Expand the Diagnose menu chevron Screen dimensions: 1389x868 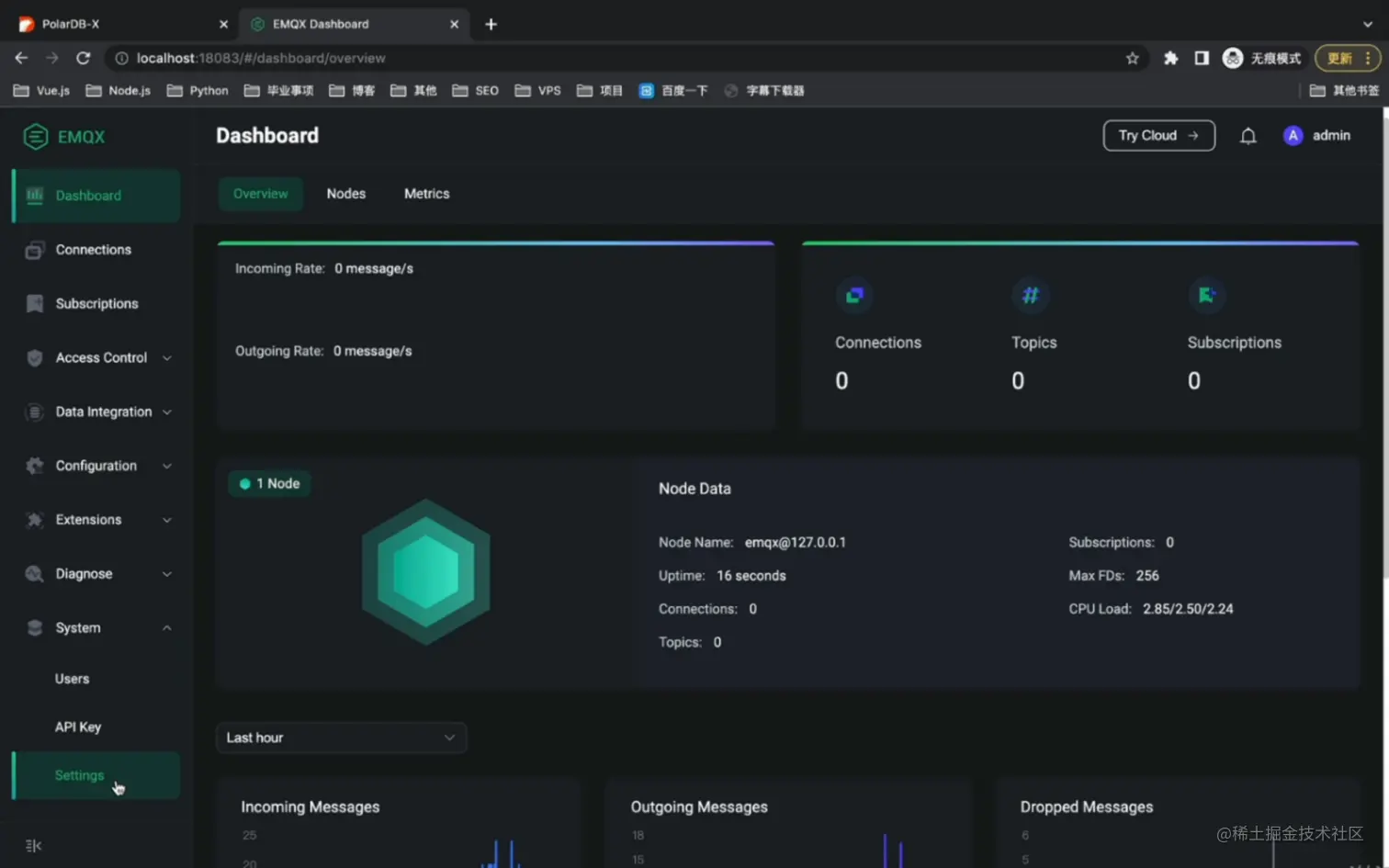pyautogui.click(x=167, y=574)
